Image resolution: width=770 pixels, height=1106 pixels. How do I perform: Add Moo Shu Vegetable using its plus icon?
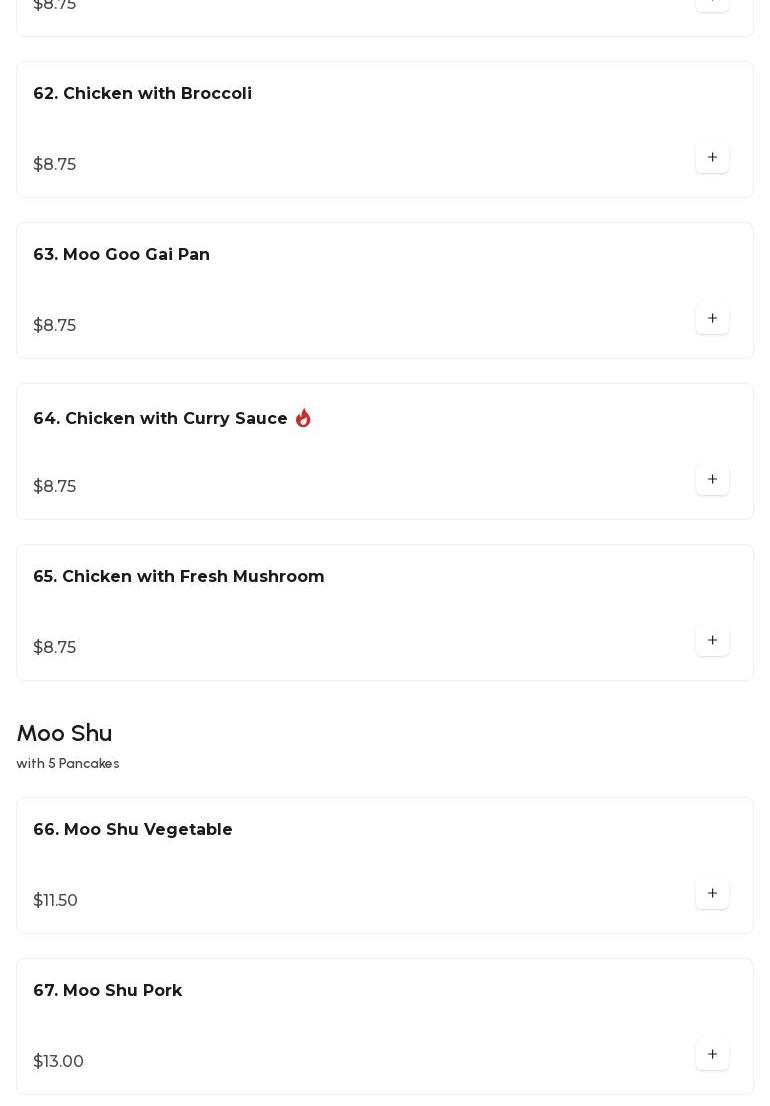712,893
